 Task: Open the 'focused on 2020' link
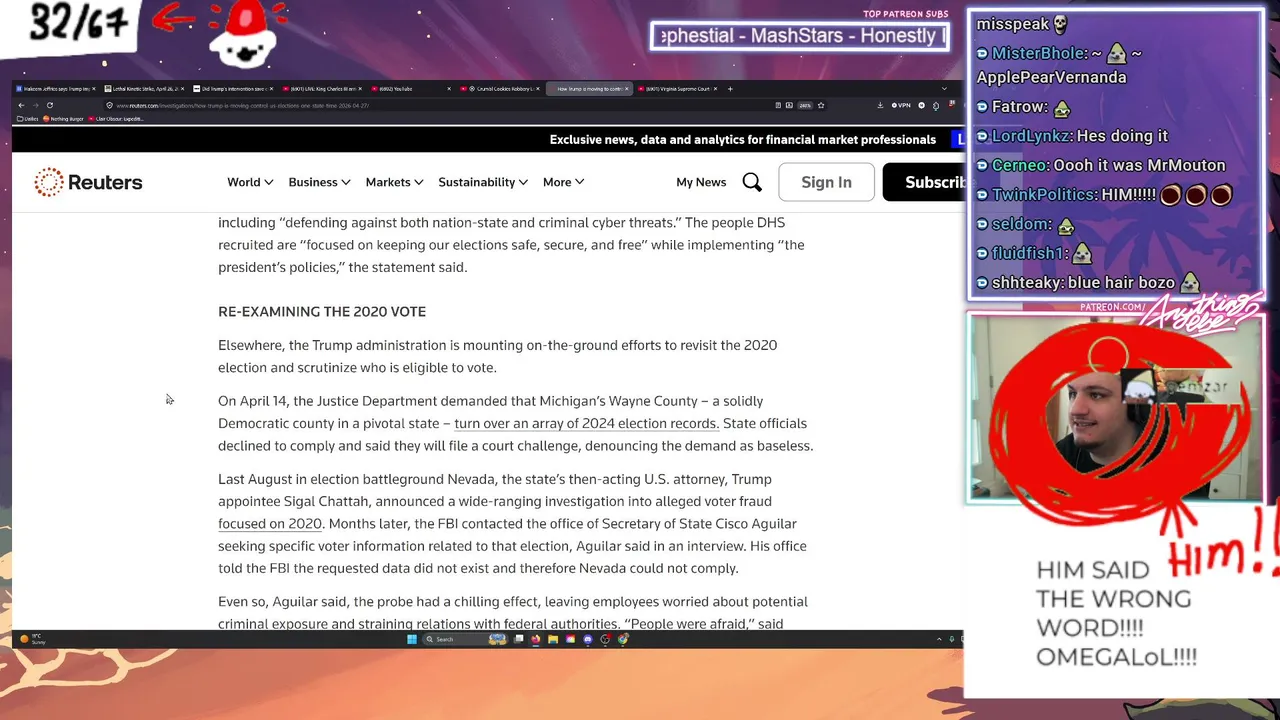point(270,523)
